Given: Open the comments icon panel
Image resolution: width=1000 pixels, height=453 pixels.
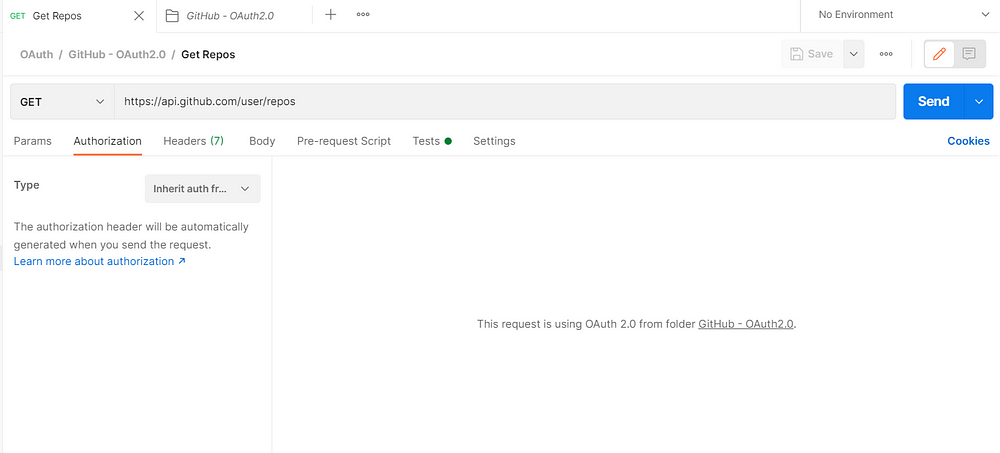Looking at the screenshot, I should [x=968, y=54].
